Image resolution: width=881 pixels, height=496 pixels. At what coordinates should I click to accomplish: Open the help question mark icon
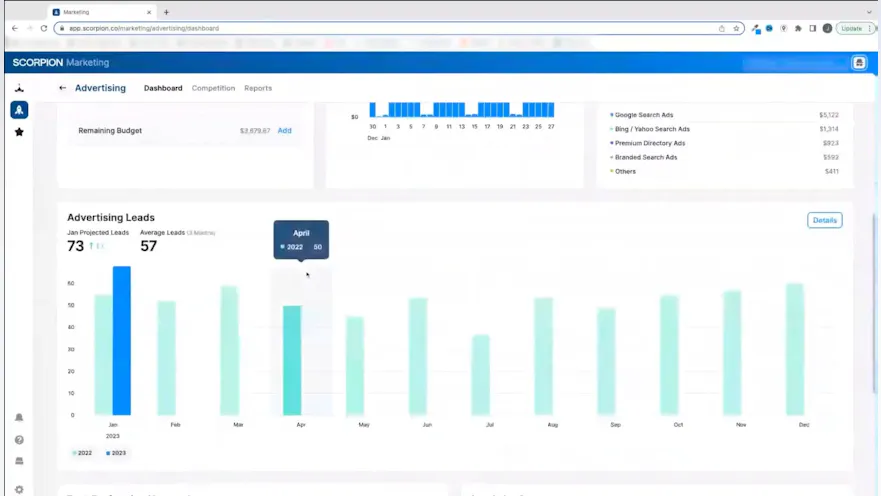pos(19,440)
